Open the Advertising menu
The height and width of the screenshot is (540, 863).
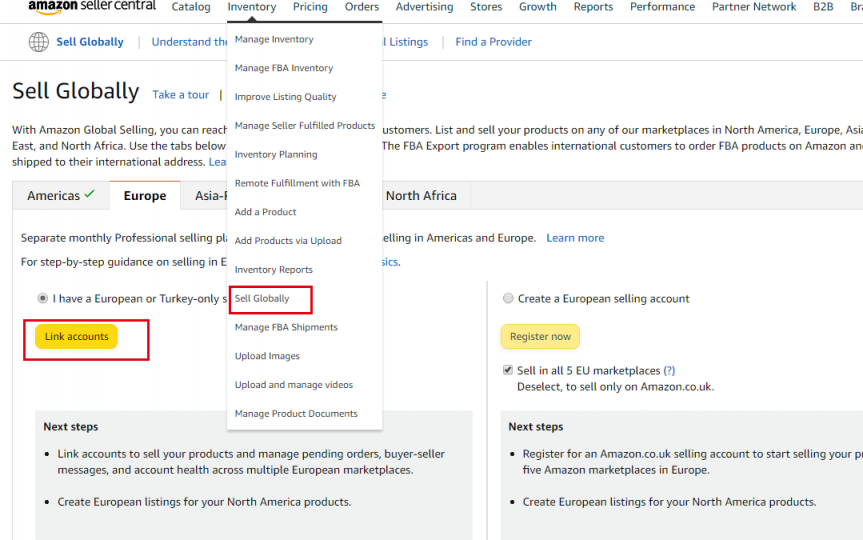click(424, 7)
